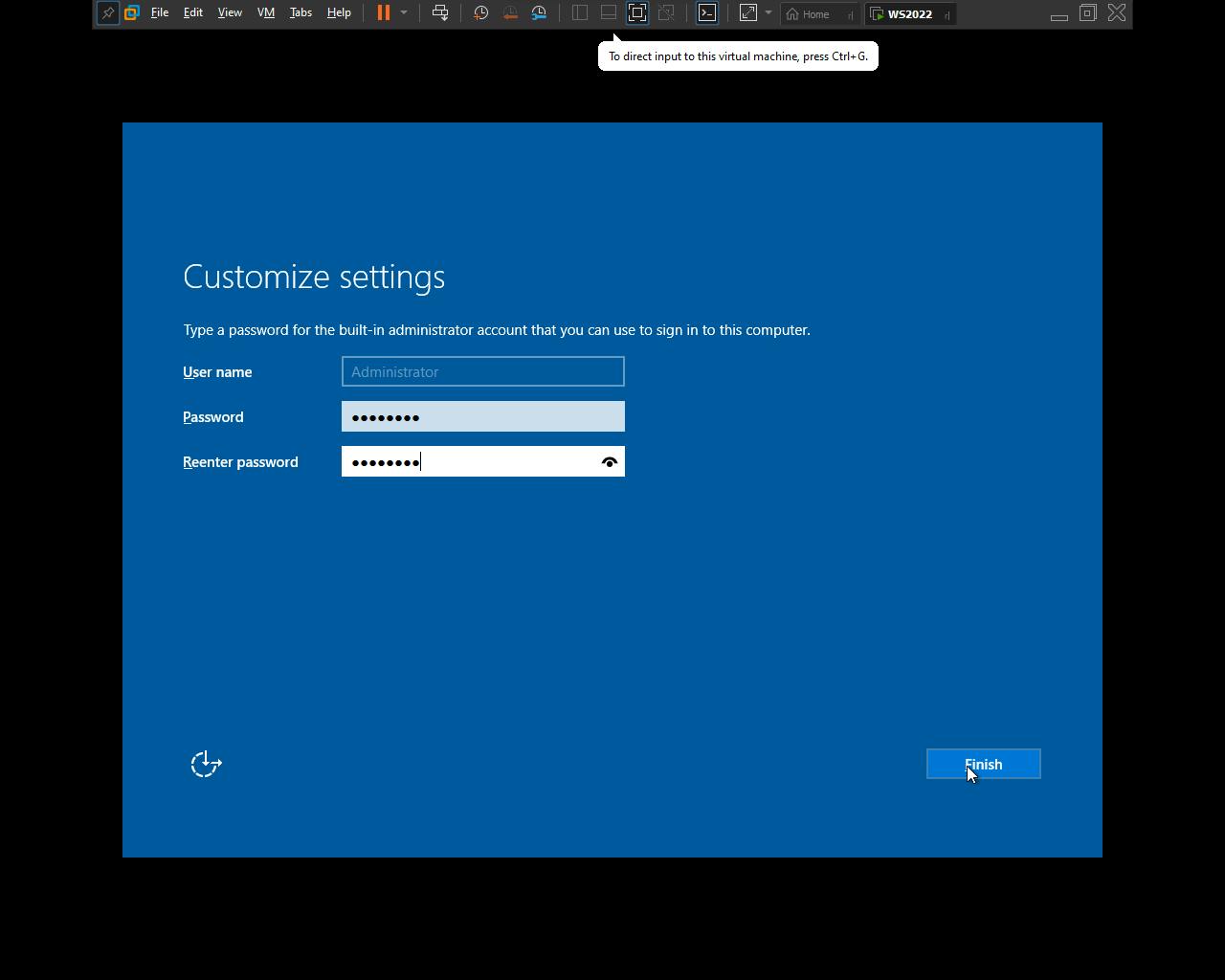
Task: Open the Ease of Access icon
Action: [x=206, y=764]
